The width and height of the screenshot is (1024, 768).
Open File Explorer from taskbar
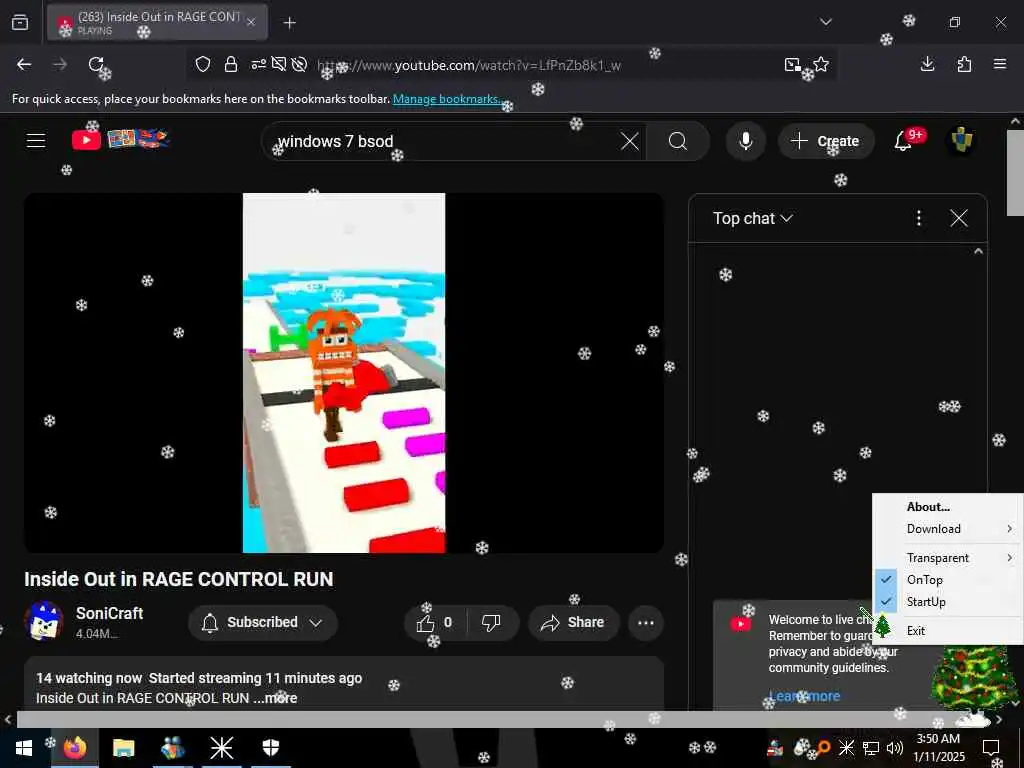pyautogui.click(x=123, y=748)
